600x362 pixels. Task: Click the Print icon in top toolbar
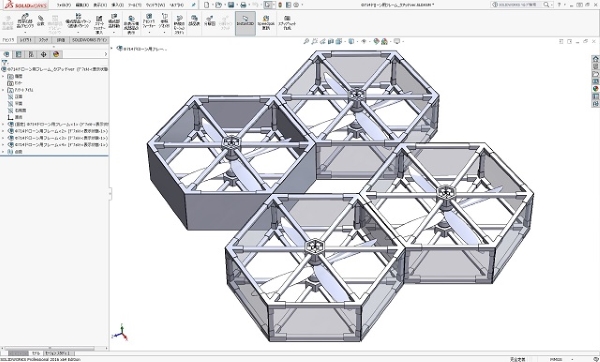click(x=243, y=5)
